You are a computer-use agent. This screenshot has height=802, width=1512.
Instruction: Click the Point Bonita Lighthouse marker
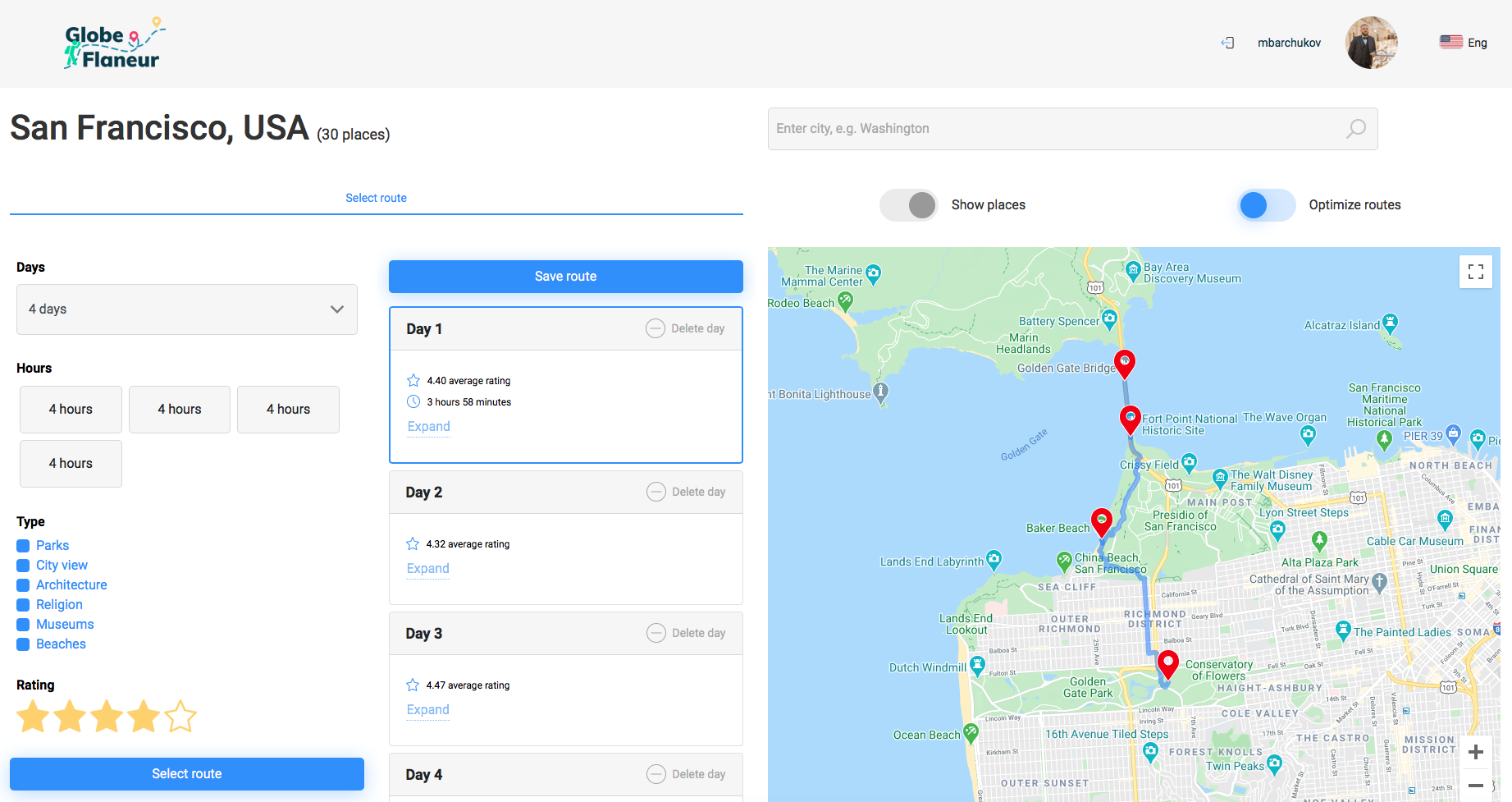[881, 393]
